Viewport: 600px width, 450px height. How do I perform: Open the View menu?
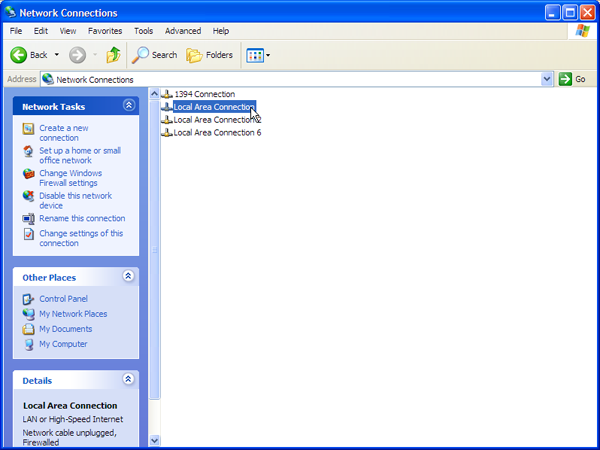pyautogui.click(x=68, y=31)
